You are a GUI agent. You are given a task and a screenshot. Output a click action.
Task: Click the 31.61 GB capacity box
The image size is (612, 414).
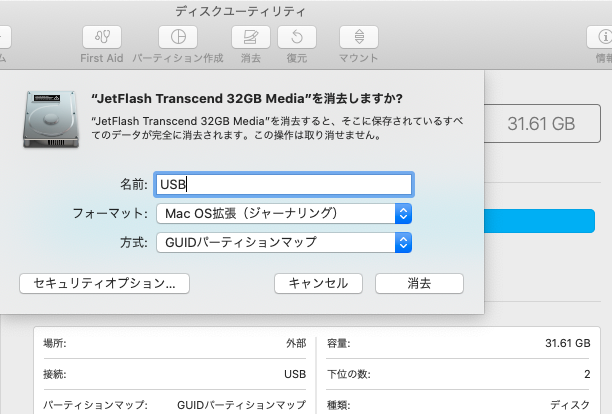[x=542, y=124]
